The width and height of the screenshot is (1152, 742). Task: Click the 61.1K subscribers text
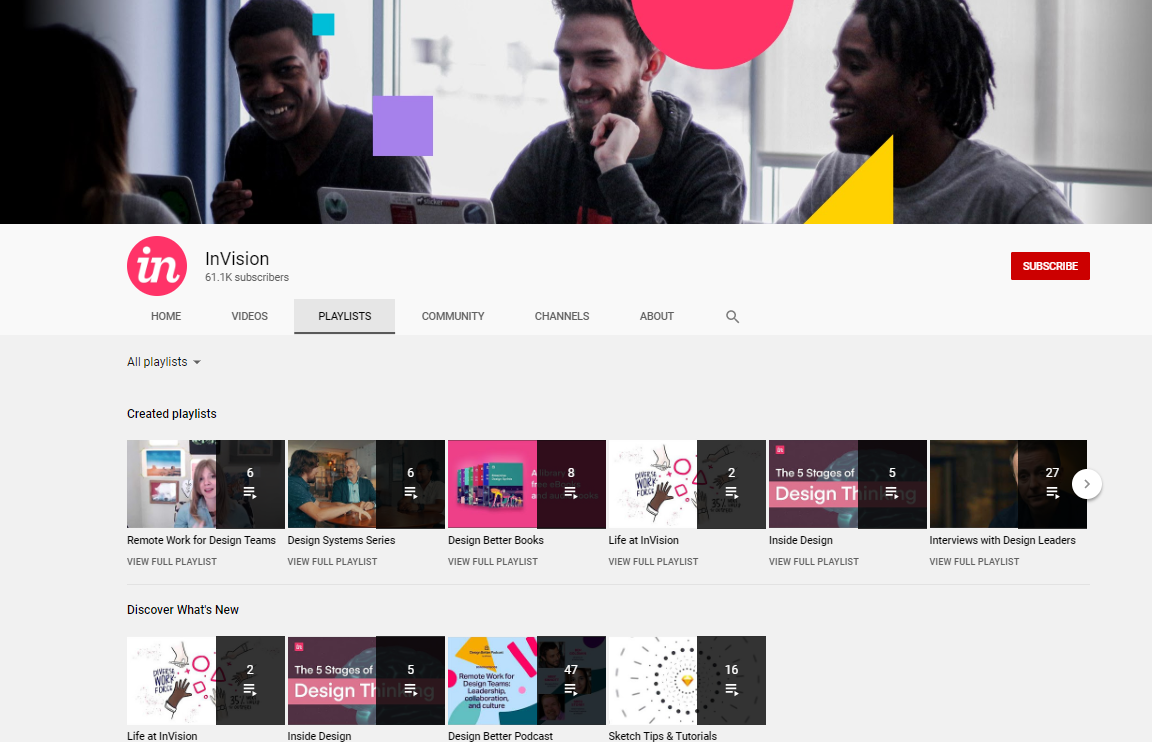coord(247,278)
